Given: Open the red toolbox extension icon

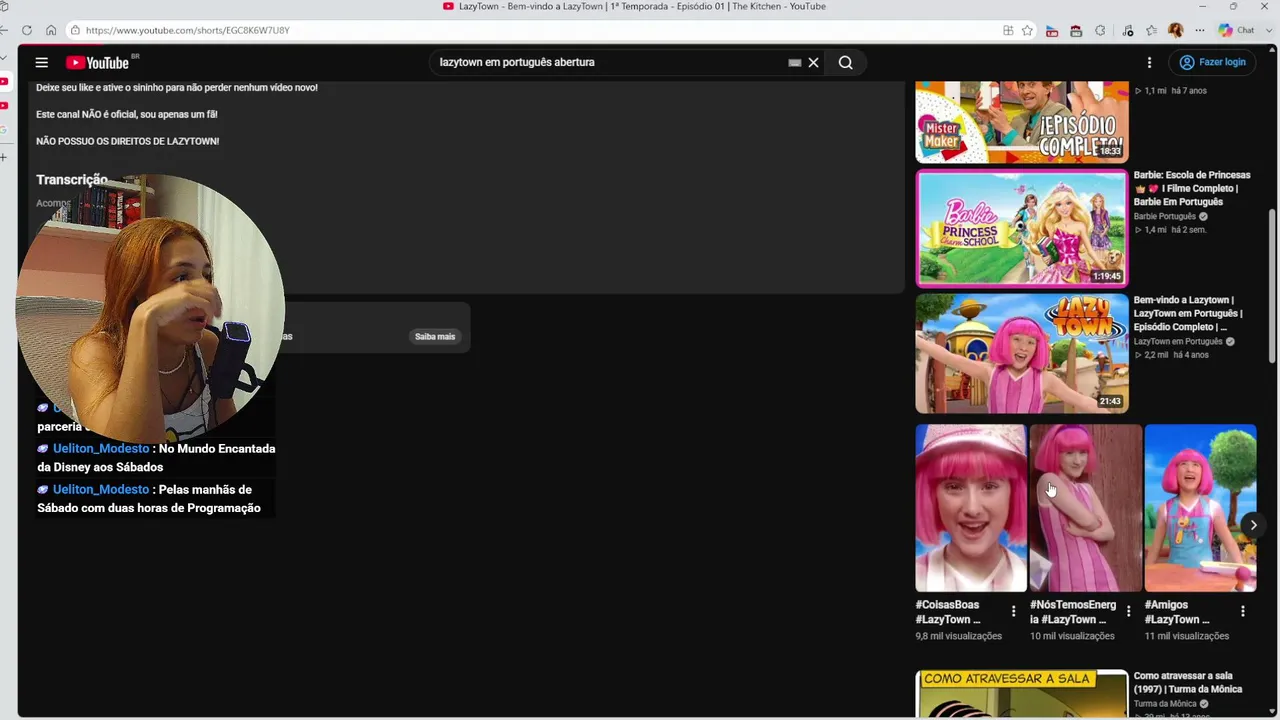Looking at the screenshot, I should (x=1076, y=30).
